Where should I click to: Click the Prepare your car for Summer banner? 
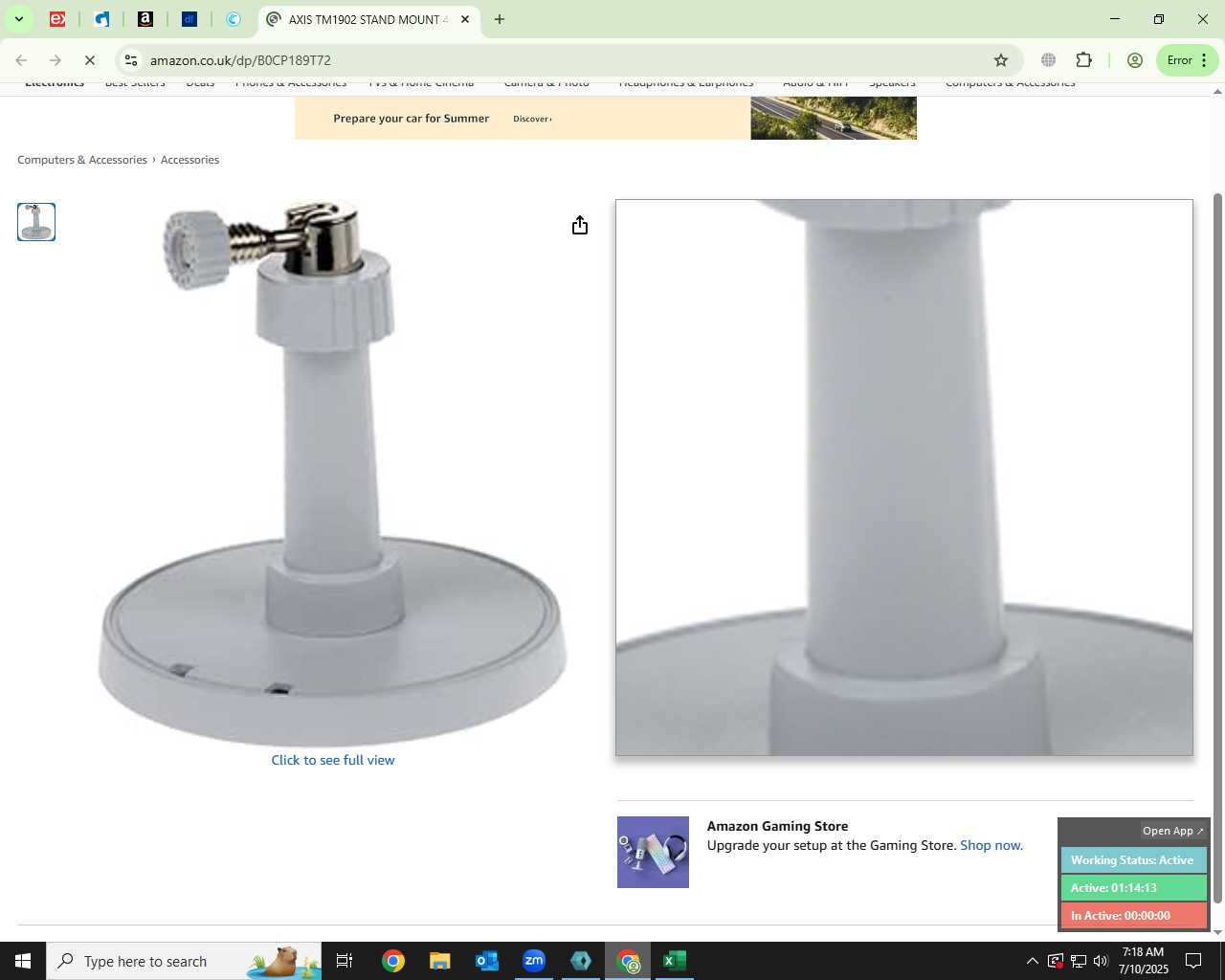[606, 118]
